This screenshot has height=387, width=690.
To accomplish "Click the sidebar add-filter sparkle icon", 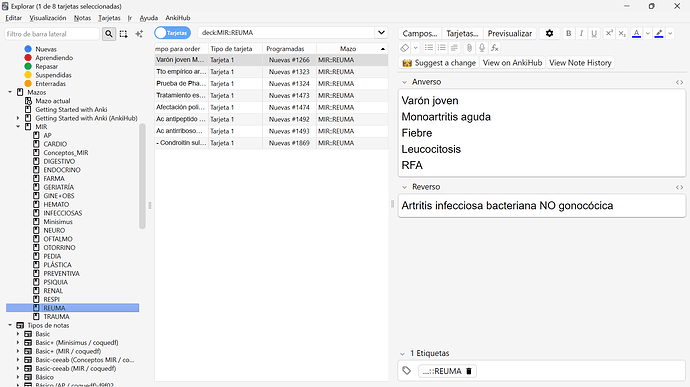I will (x=139, y=34).
